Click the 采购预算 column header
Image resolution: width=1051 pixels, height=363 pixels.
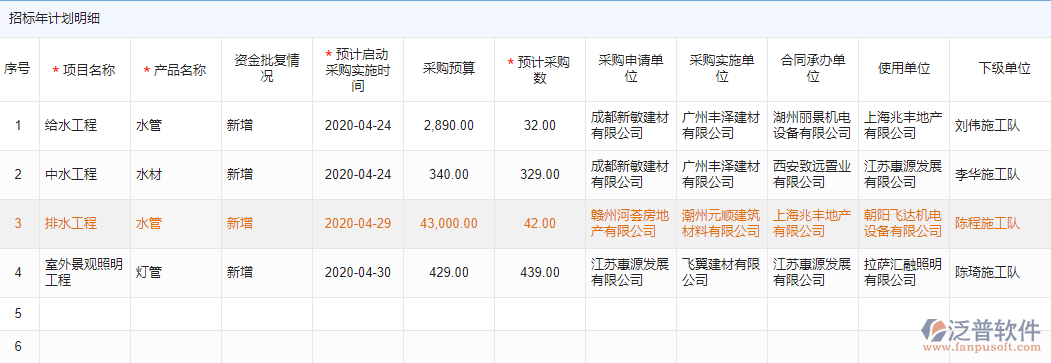(449, 70)
